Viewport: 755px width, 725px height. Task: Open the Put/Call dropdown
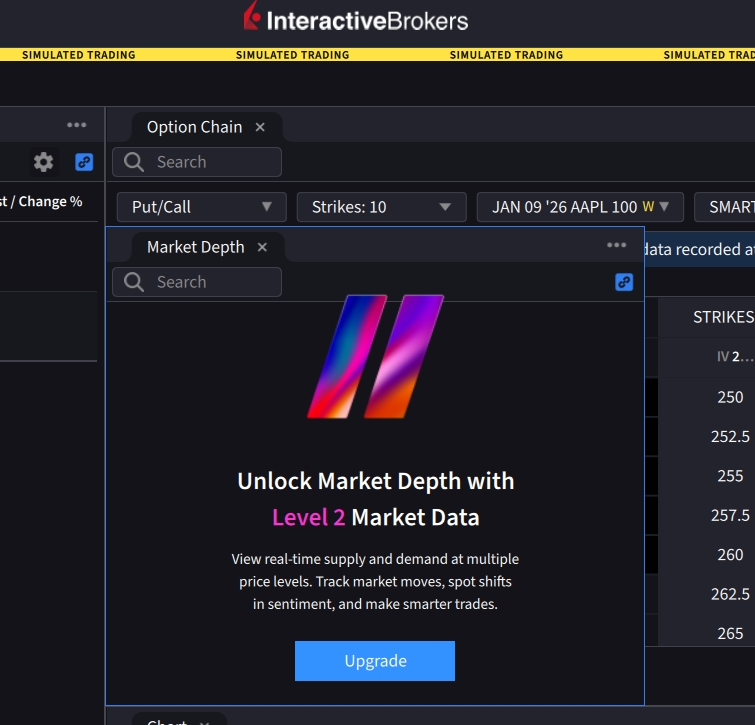click(202, 207)
